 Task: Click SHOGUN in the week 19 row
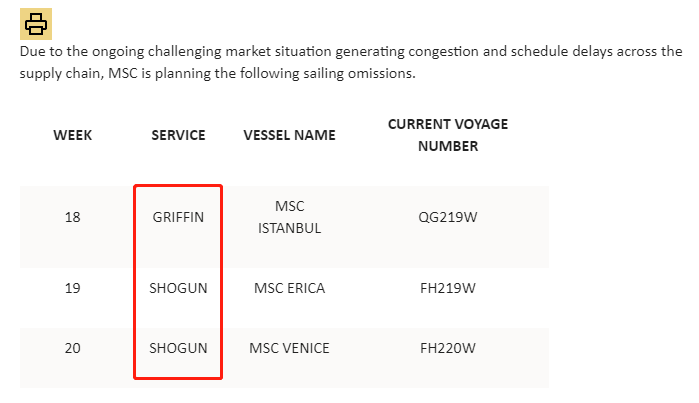tap(179, 289)
